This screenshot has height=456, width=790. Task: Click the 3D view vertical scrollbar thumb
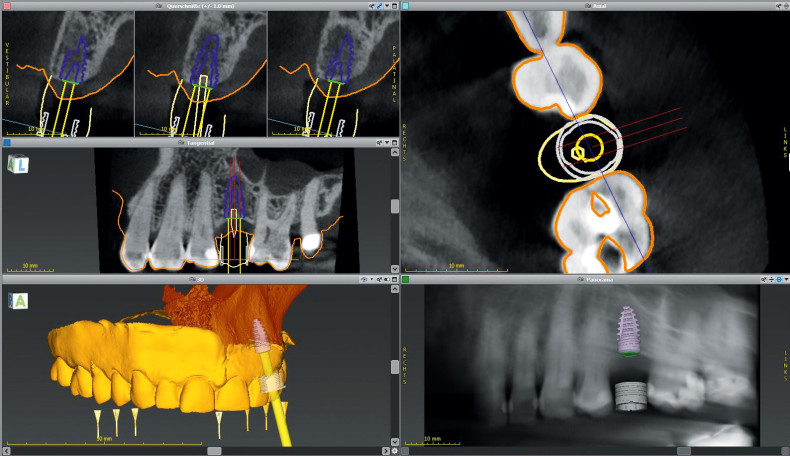394,366
